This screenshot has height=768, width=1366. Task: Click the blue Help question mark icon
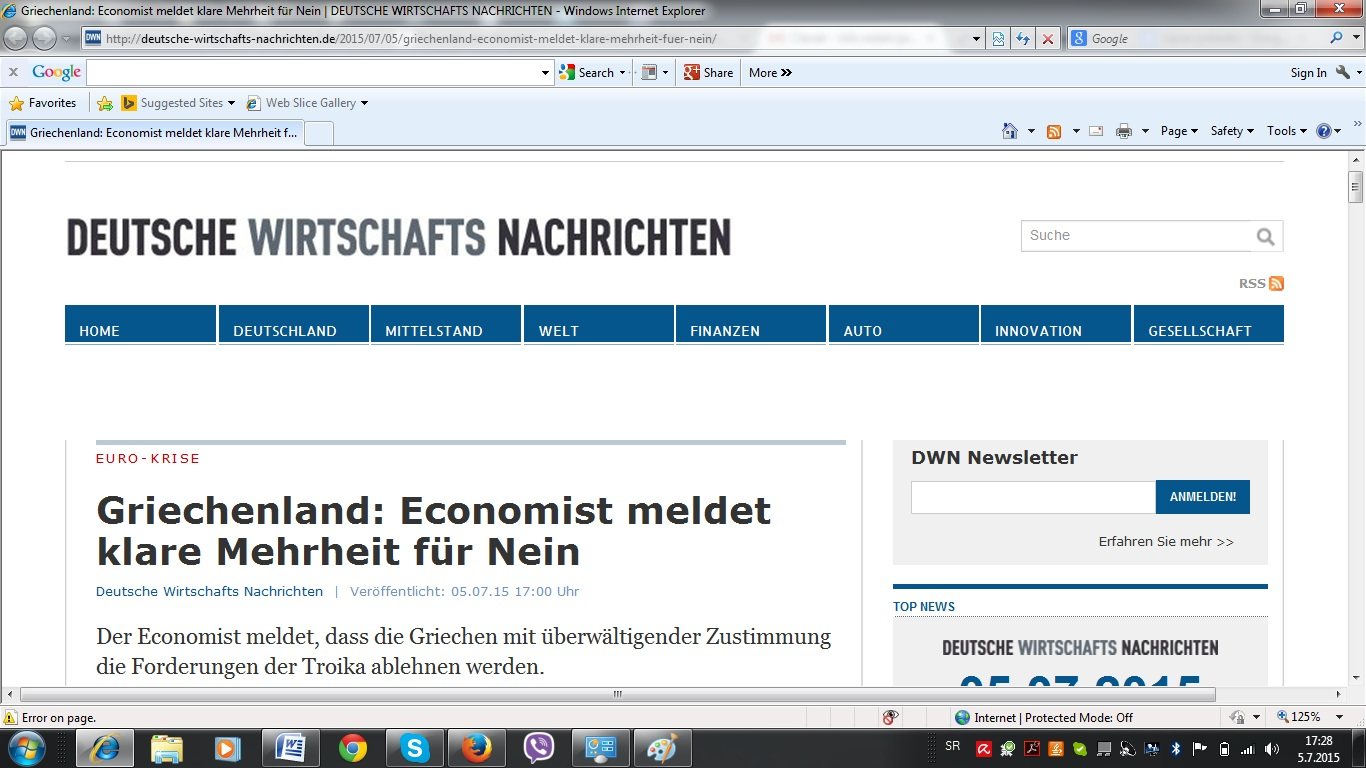[1324, 131]
